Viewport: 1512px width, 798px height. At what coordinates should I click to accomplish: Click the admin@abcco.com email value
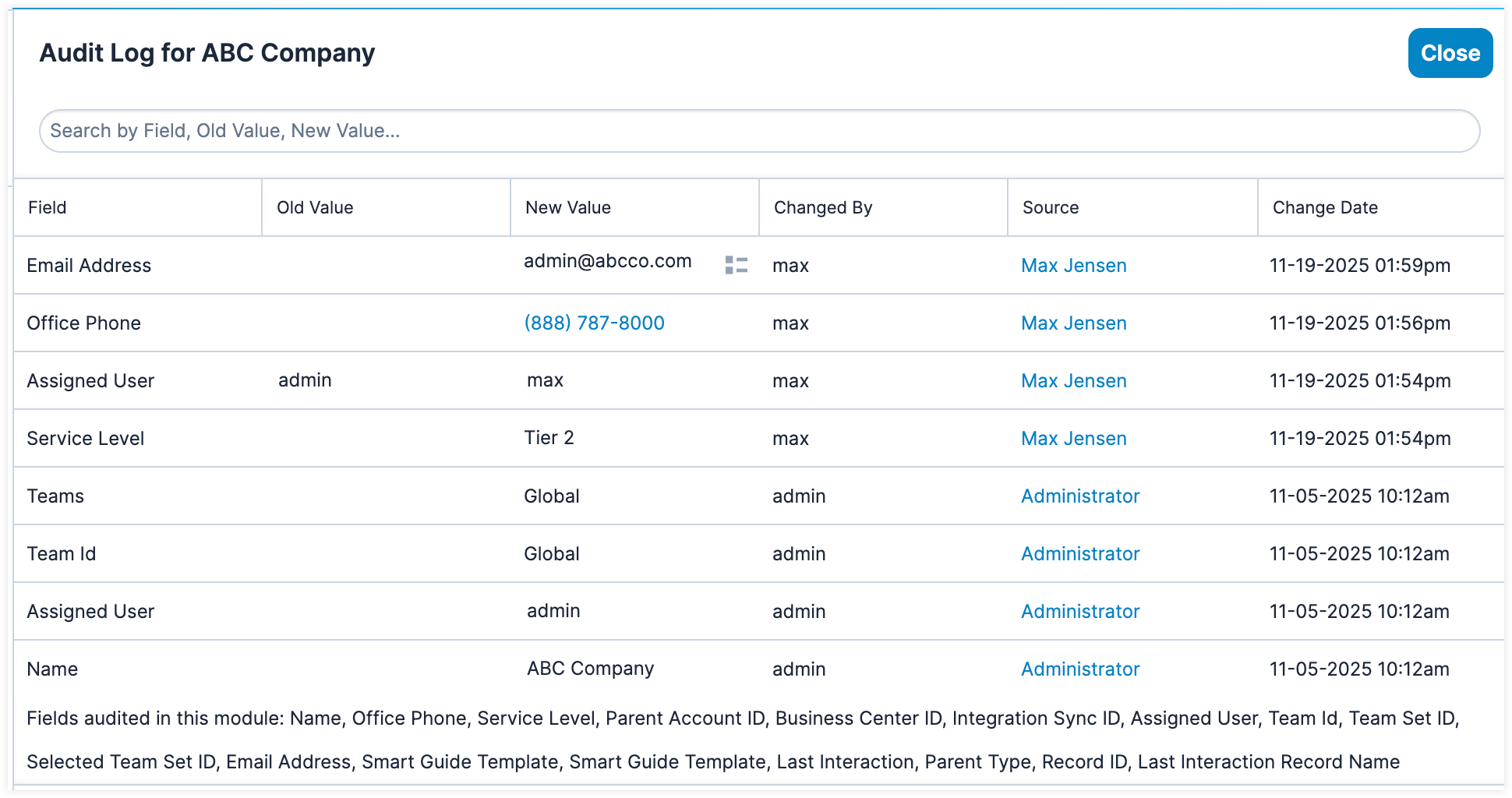607,261
